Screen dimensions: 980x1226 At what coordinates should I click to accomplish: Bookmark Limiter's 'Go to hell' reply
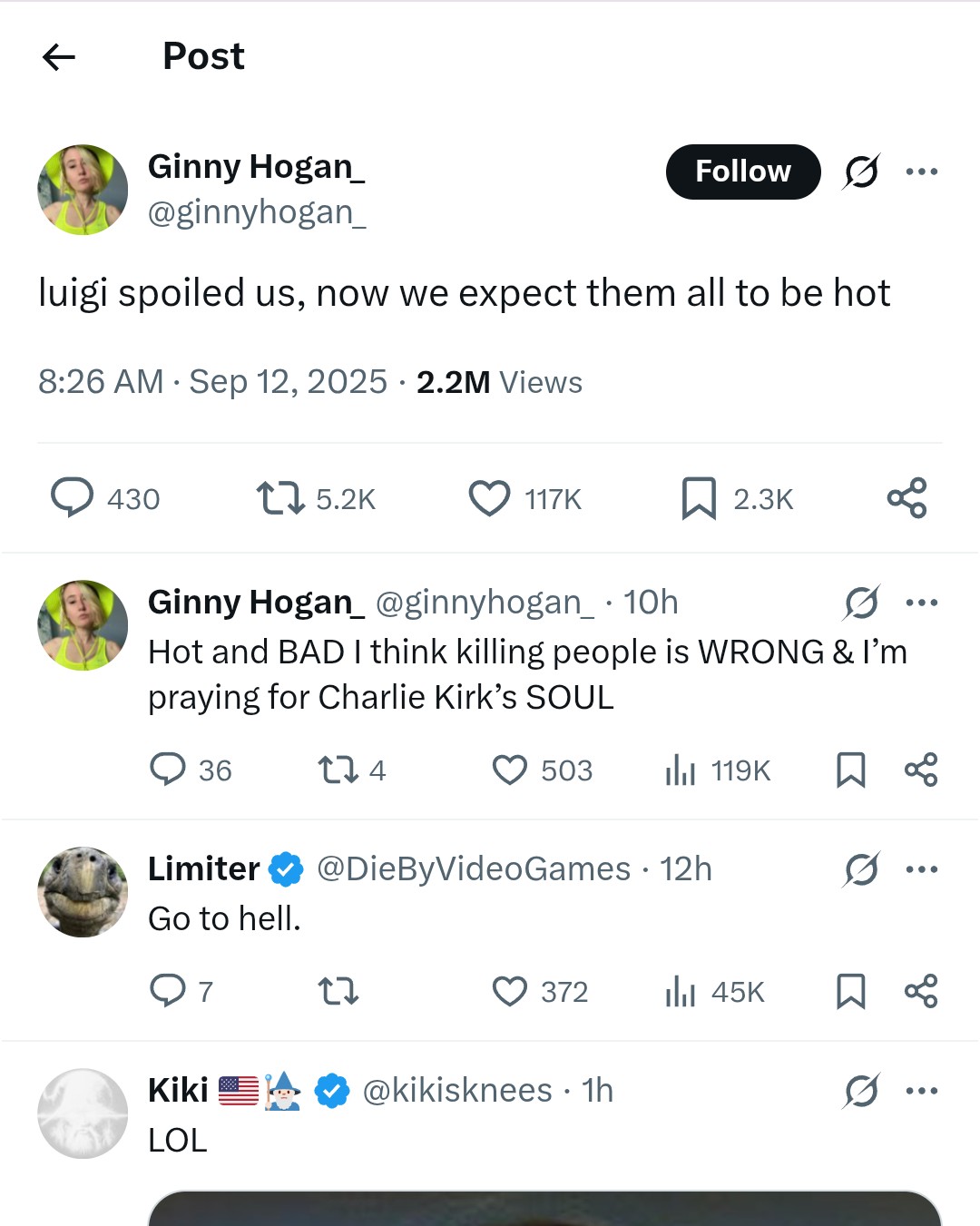(x=850, y=992)
